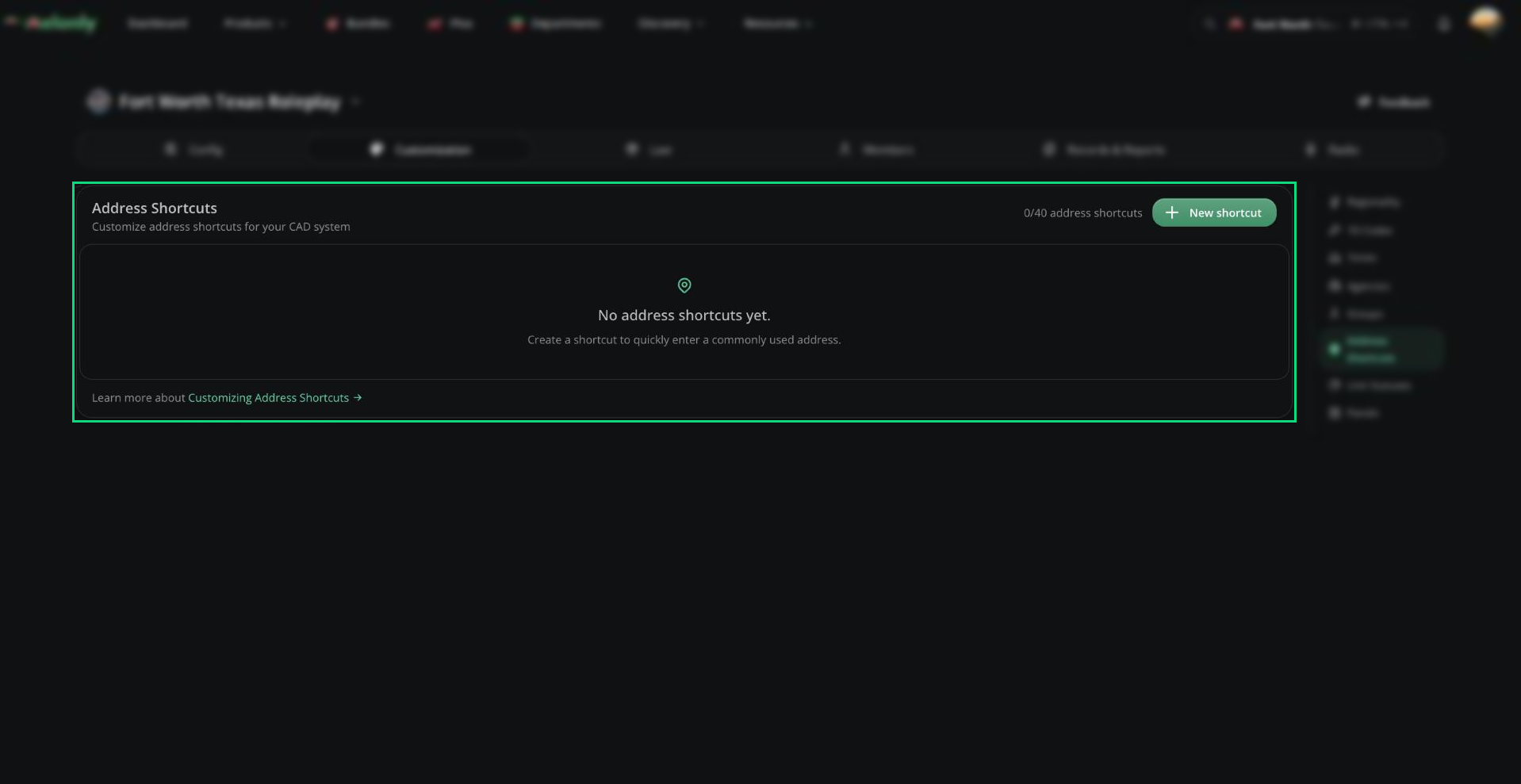1521x784 pixels.
Task: Click the No address shortcuts yet. message
Action: click(x=684, y=315)
